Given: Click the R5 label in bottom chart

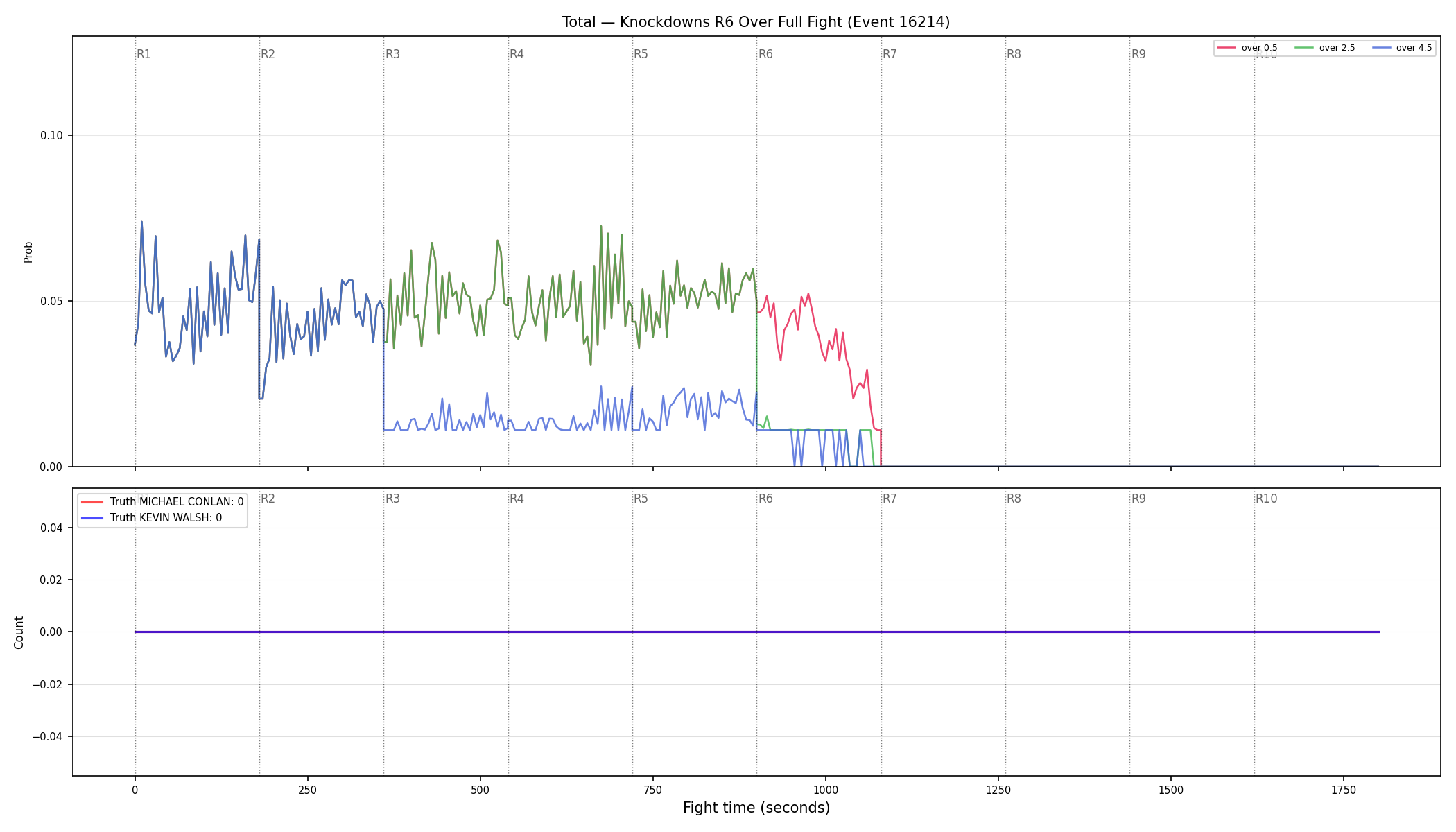Looking at the screenshot, I should [641, 499].
